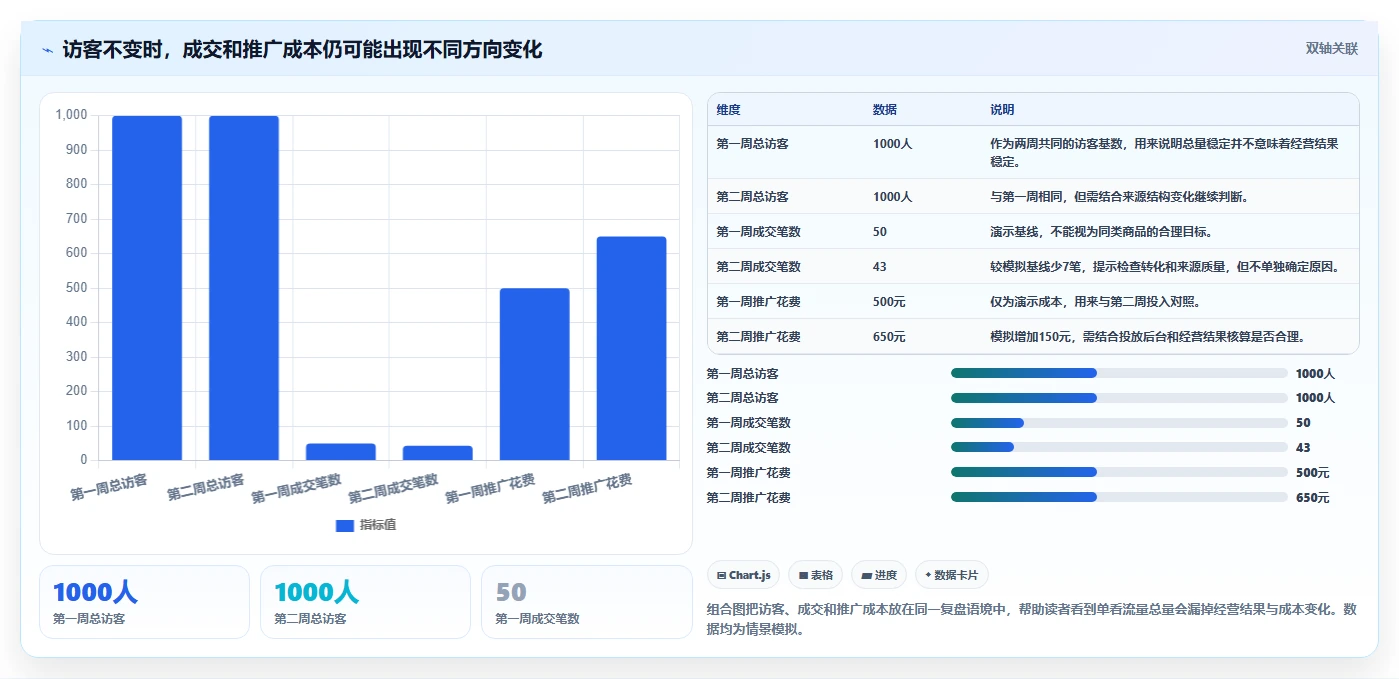Click the 进度 chip icon
Image resolution: width=1399 pixels, height=679 pixels.
(867, 576)
